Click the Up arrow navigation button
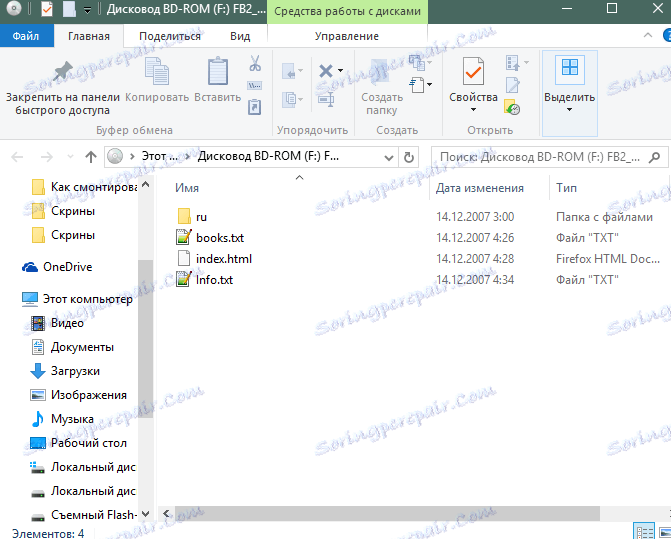The width and height of the screenshot is (671, 539). tap(91, 157)
